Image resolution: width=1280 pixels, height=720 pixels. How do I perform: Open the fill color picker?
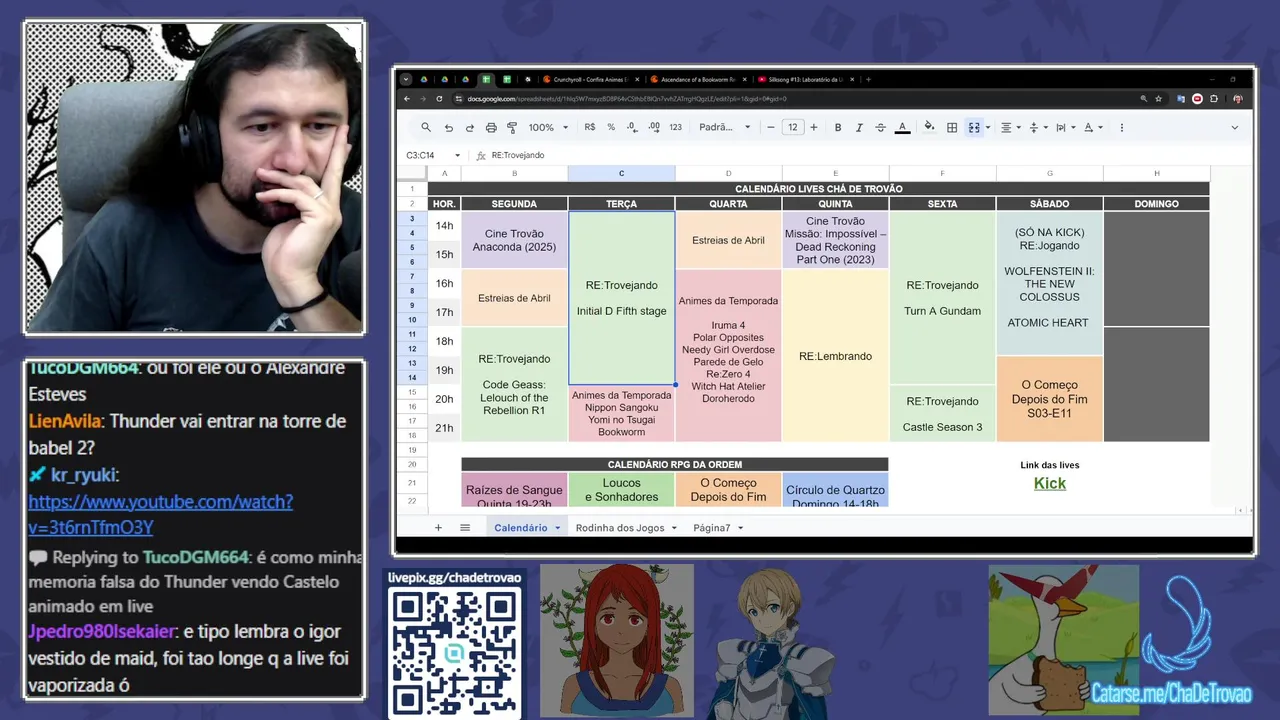[x=929, y=128]
